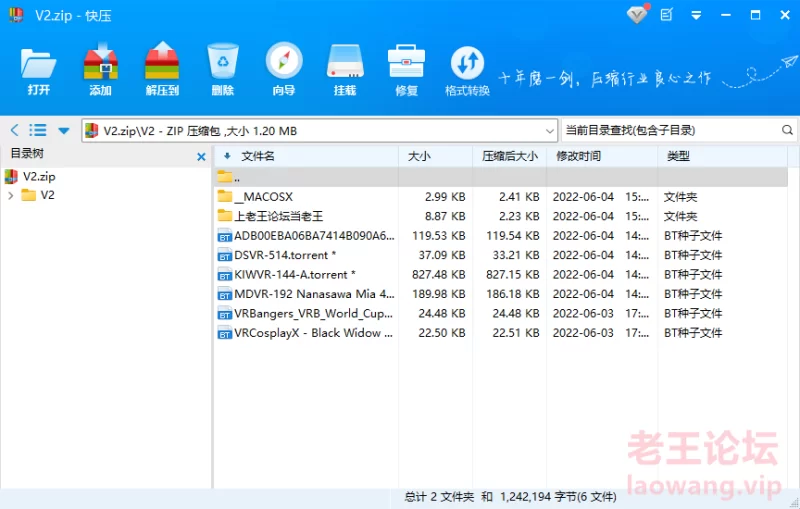Click the BT icon of KIWVR-144-A.torrent

coord(224,275)
